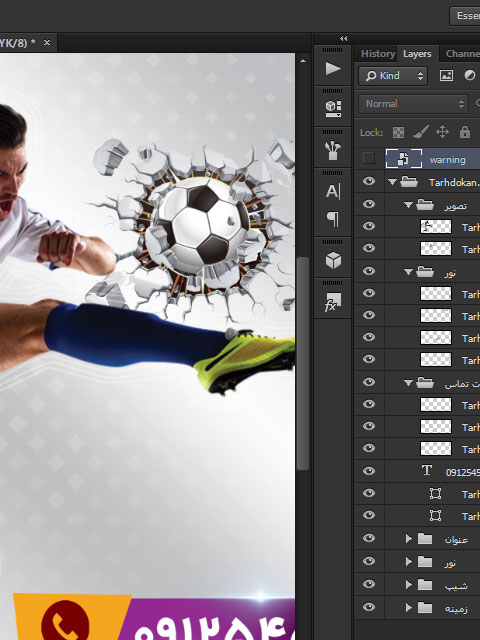Open the Paragraph panel icon
The height and width of the screenshot is (640, 480).
tap(333, 219)
